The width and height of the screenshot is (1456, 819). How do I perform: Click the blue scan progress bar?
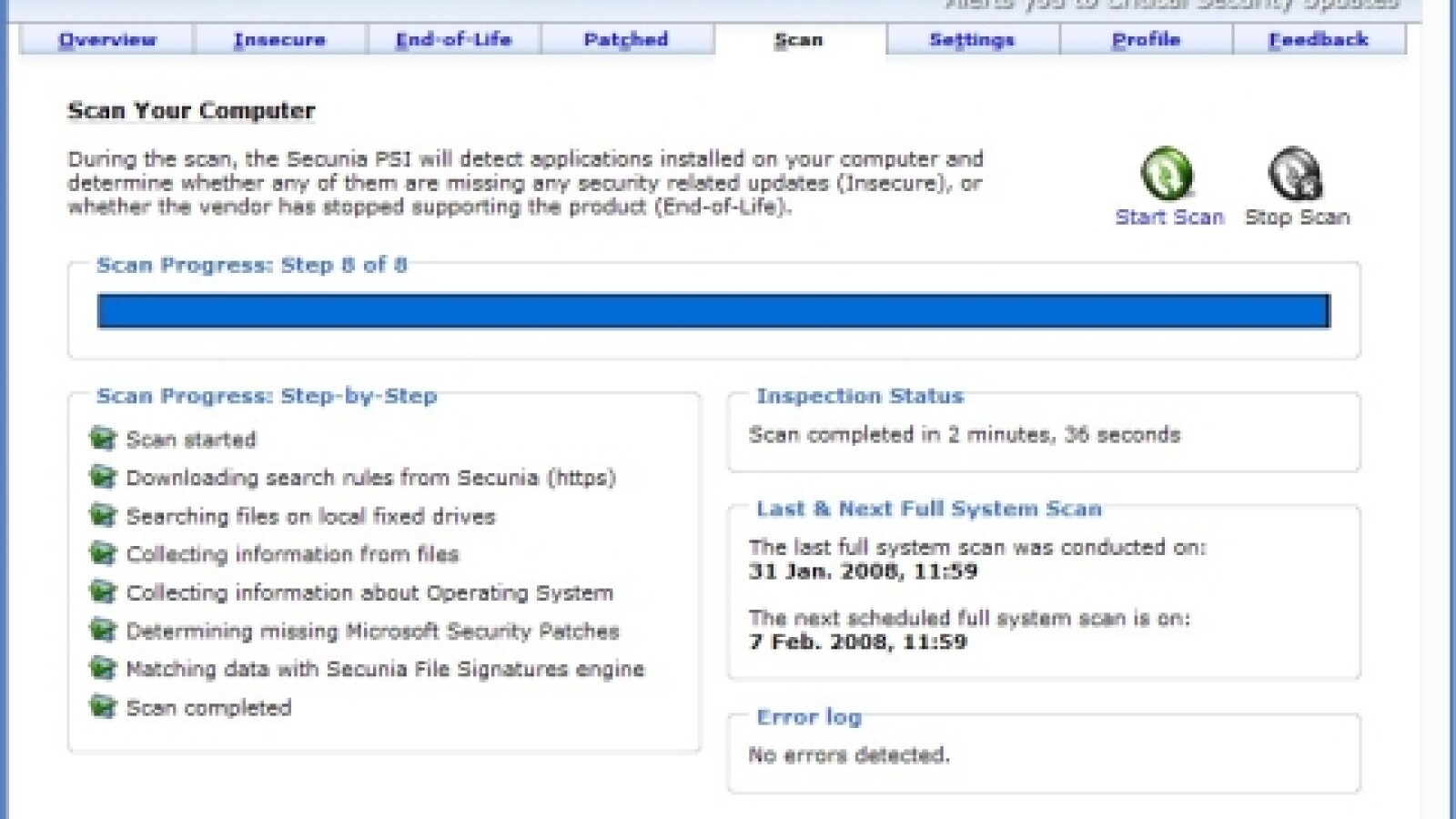(713, 310)
